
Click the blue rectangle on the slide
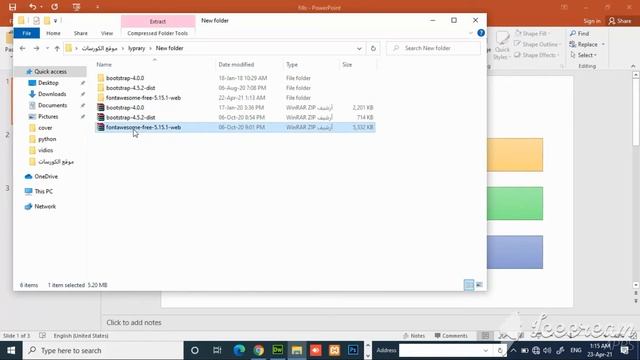(x=515, y=252)
